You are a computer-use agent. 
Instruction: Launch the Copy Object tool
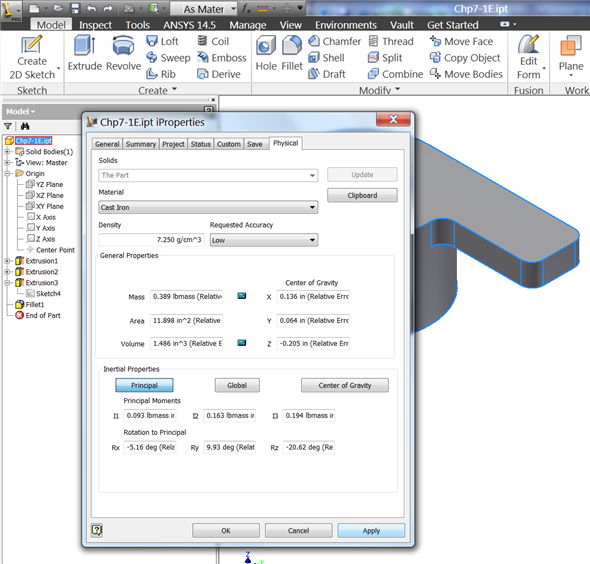[x=465, y=58]
